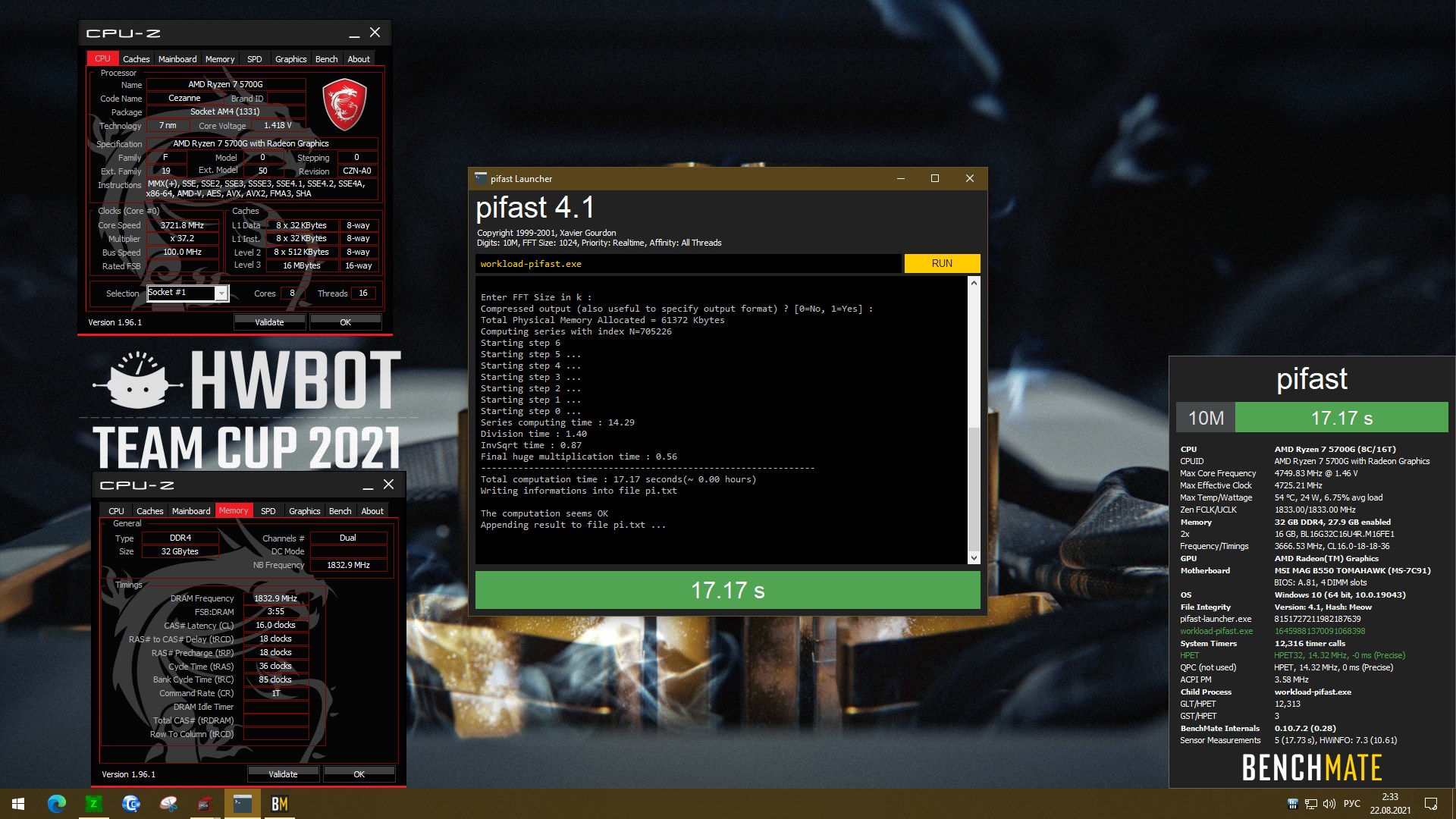
Task: Open the SPD tab in top CPU-Z
Action: pos(255,59)
